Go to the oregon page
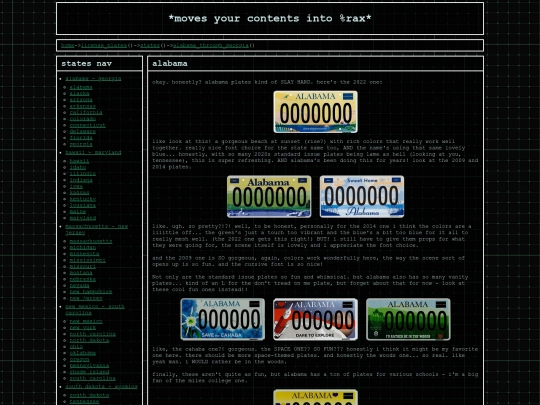The image size is (540, 405). (x=79, y=359)
